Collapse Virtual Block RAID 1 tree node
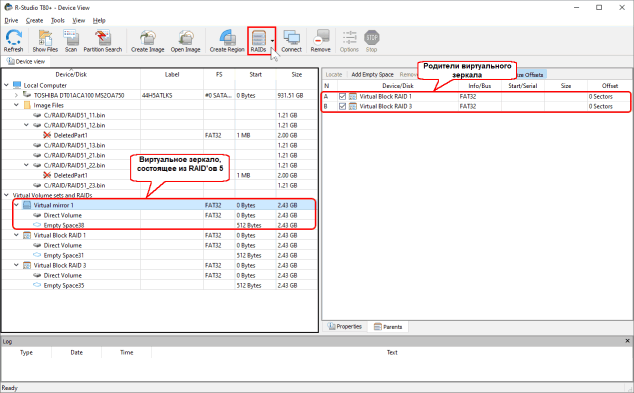634x393 pixels. [x=16, y=235]
